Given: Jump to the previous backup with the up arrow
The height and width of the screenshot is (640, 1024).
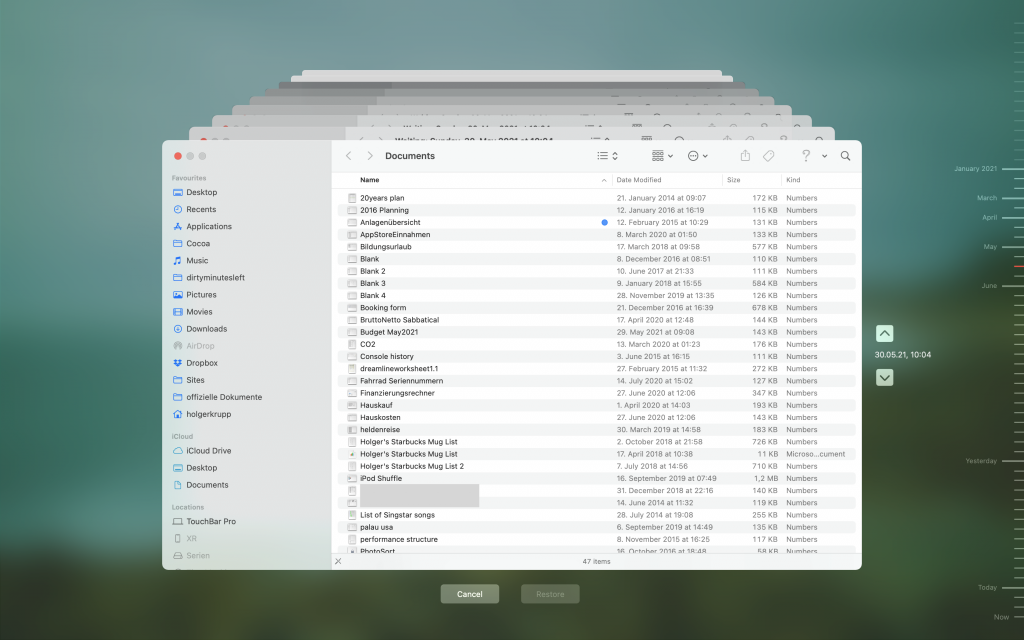Looking at the screenshot, I should [x=884, y=334].
